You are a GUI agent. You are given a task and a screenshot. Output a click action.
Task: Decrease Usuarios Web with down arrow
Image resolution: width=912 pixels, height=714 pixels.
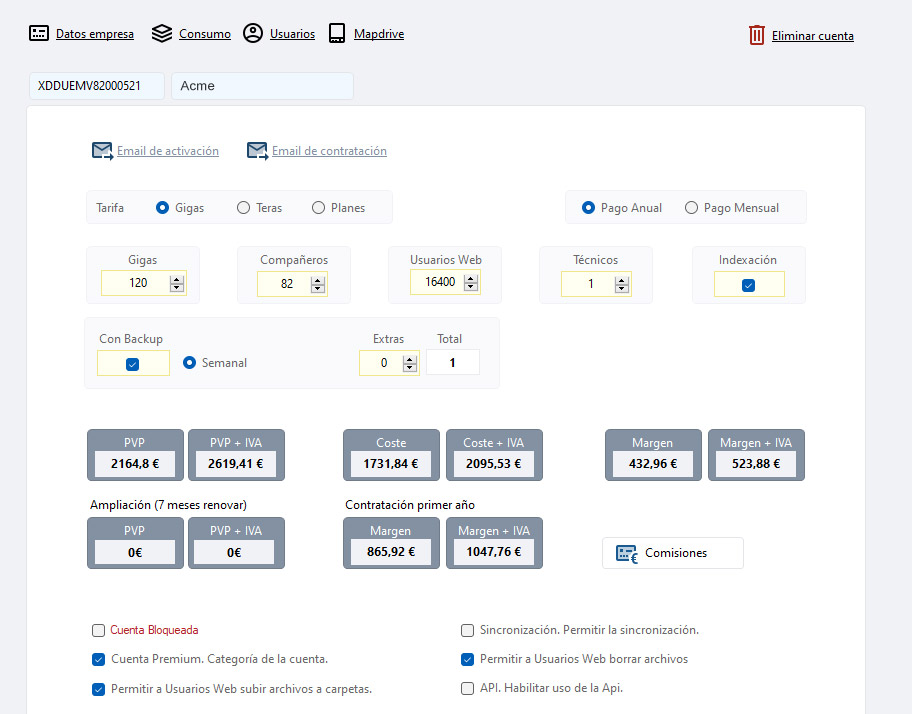[471, 287]
